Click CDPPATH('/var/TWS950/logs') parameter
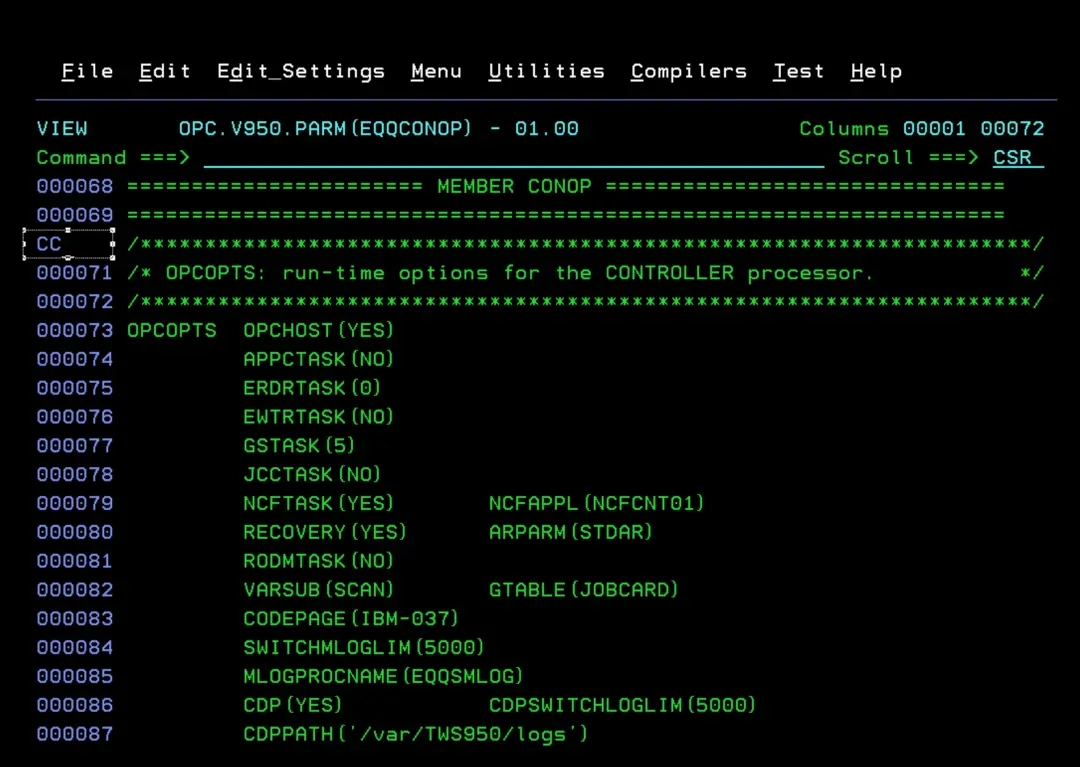Screen dimensions: 1080x767 [415, 735]
